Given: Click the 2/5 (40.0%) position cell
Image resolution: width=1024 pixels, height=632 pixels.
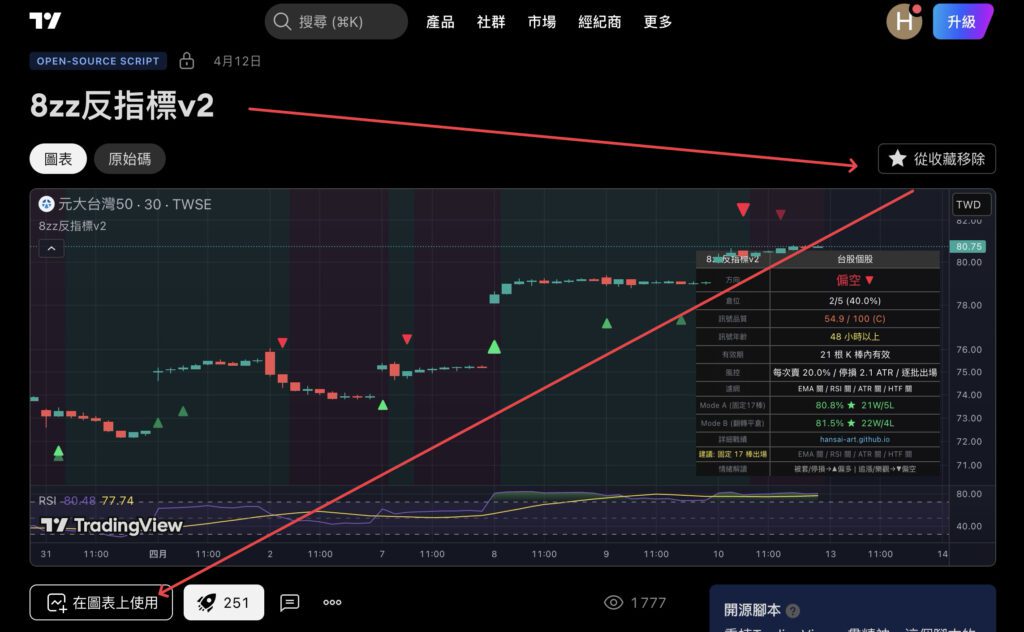Looking at the screenshot, I should [854, 301].
